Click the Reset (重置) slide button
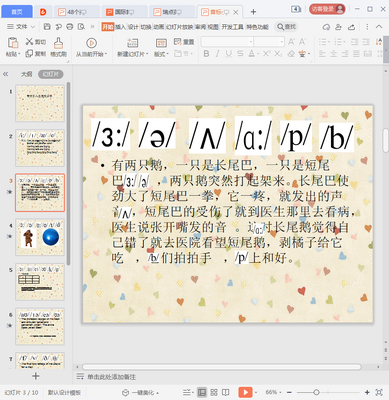 pyautogui.click(x=184, y=42)
